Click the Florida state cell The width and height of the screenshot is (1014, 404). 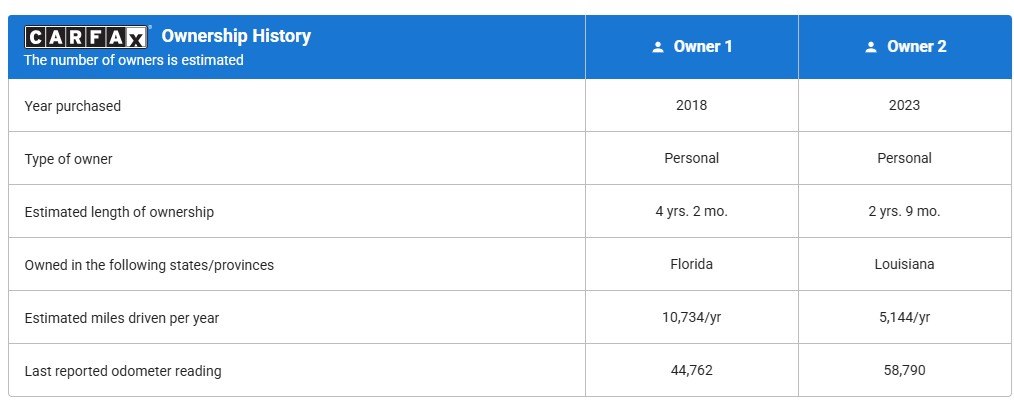coord(691,265)
